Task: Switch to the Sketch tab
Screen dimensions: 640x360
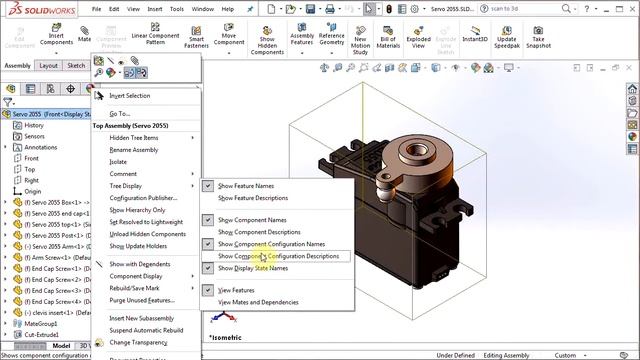Action: (76, 65)
